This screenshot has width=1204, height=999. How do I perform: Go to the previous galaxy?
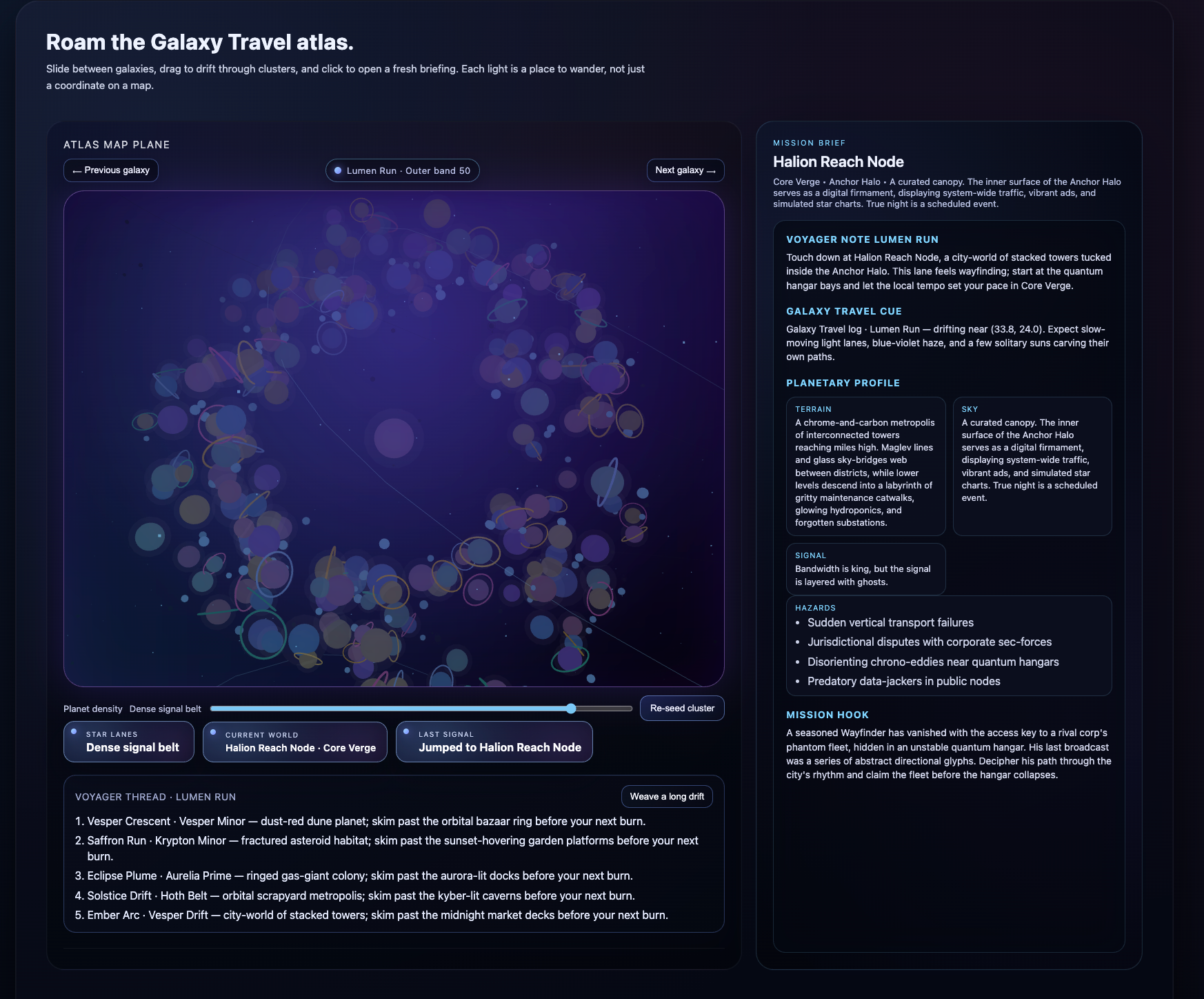click(111, 170)
